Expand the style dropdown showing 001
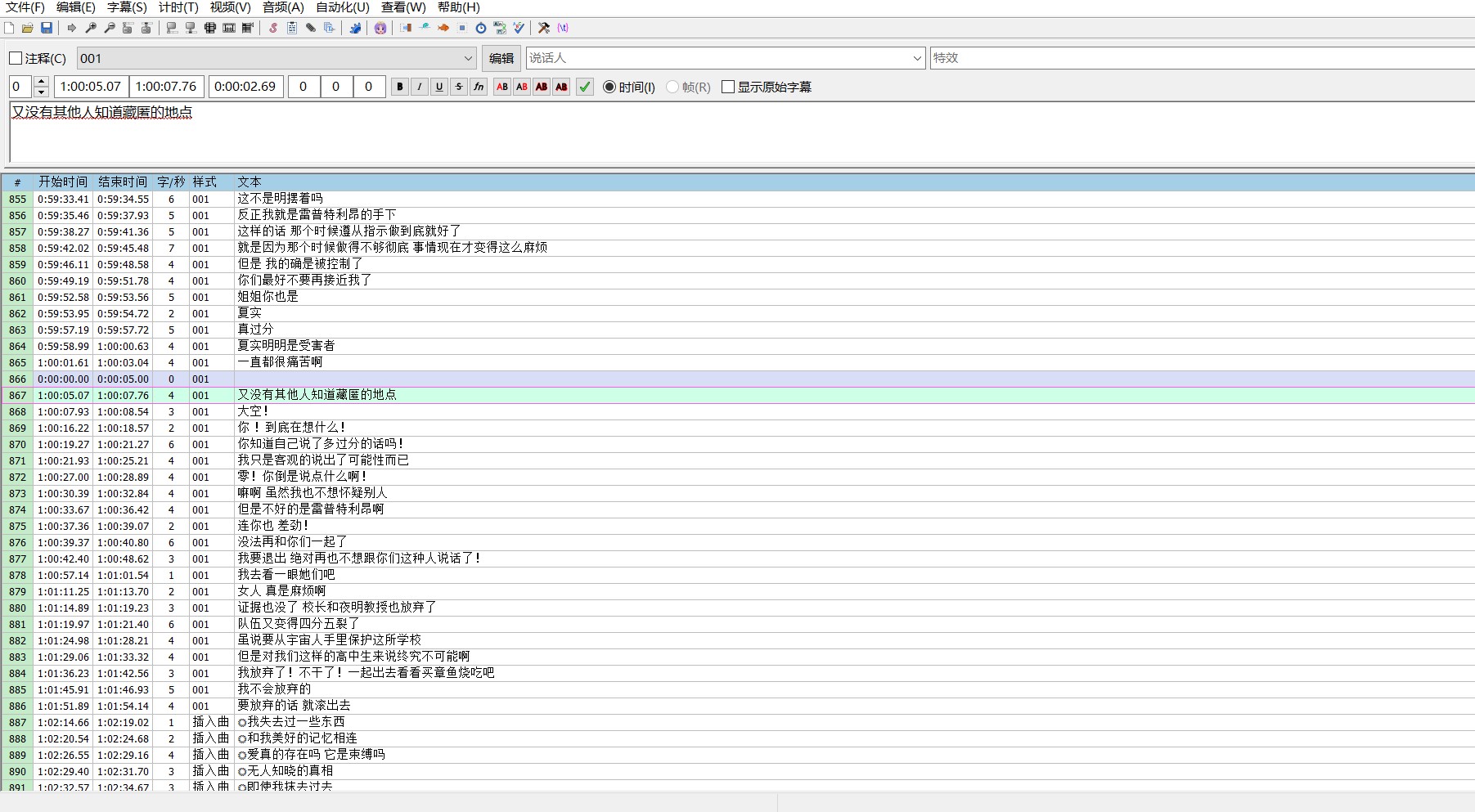This screenshot has width=1475, height=812. [x=468, y=58]
